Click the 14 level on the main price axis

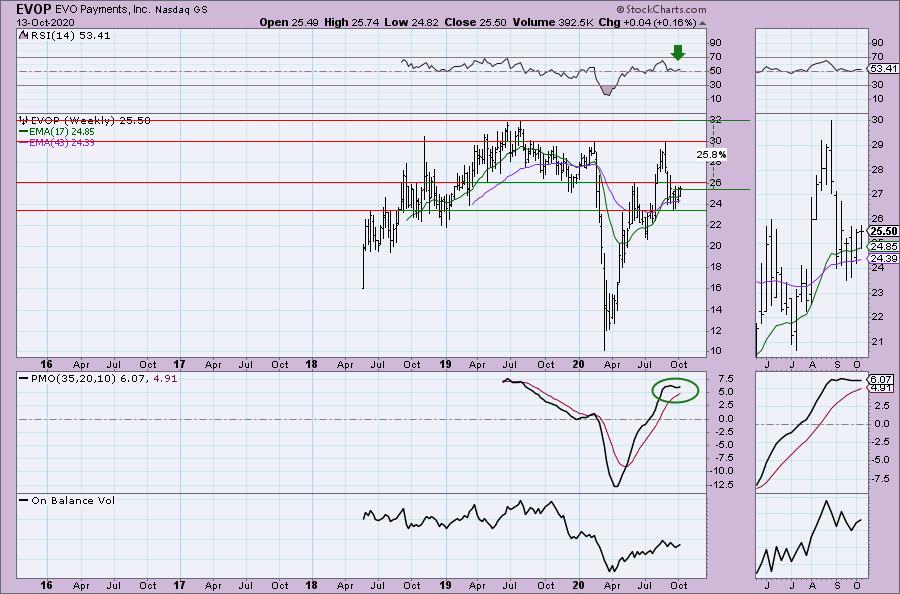click(716, 309)
